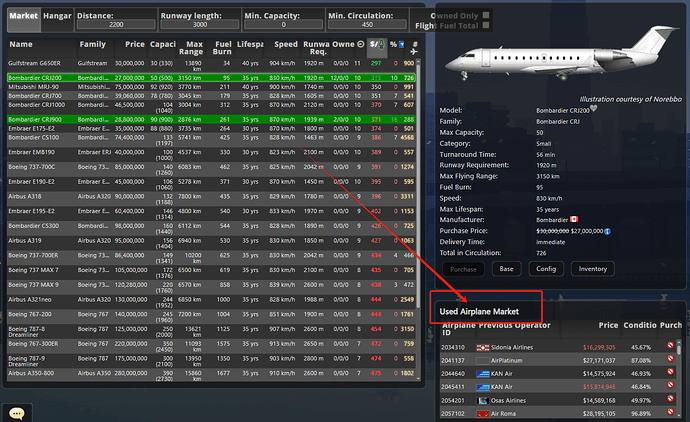Sort used market by Previous Operator header
The width and height of the screenshot is (690, 422).
(514, 325)
